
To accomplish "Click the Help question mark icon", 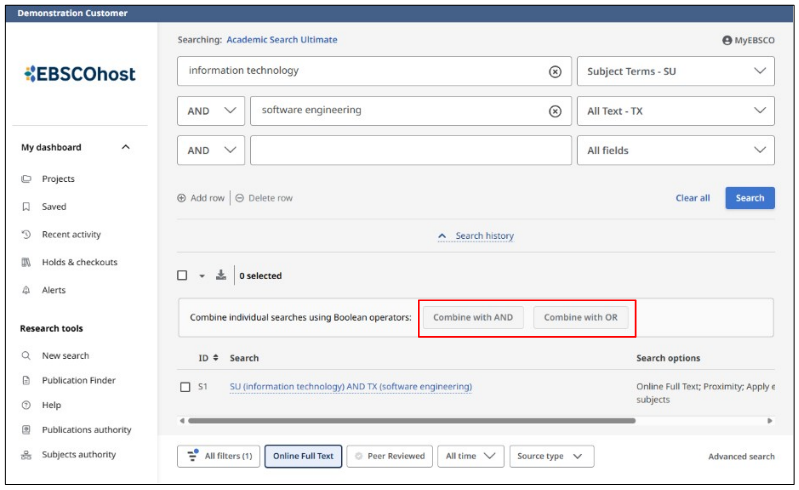I will coord(26,405).
